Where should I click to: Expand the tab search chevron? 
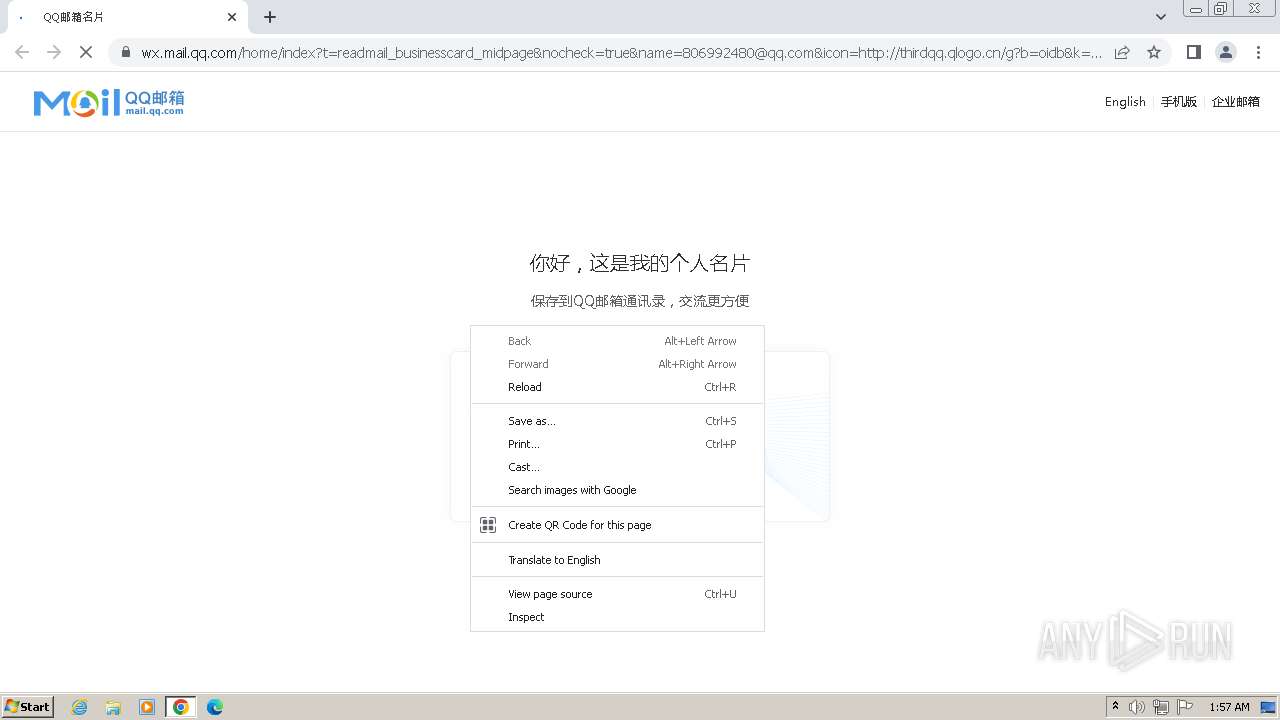pyautogui.click(x=1161, y=17)
